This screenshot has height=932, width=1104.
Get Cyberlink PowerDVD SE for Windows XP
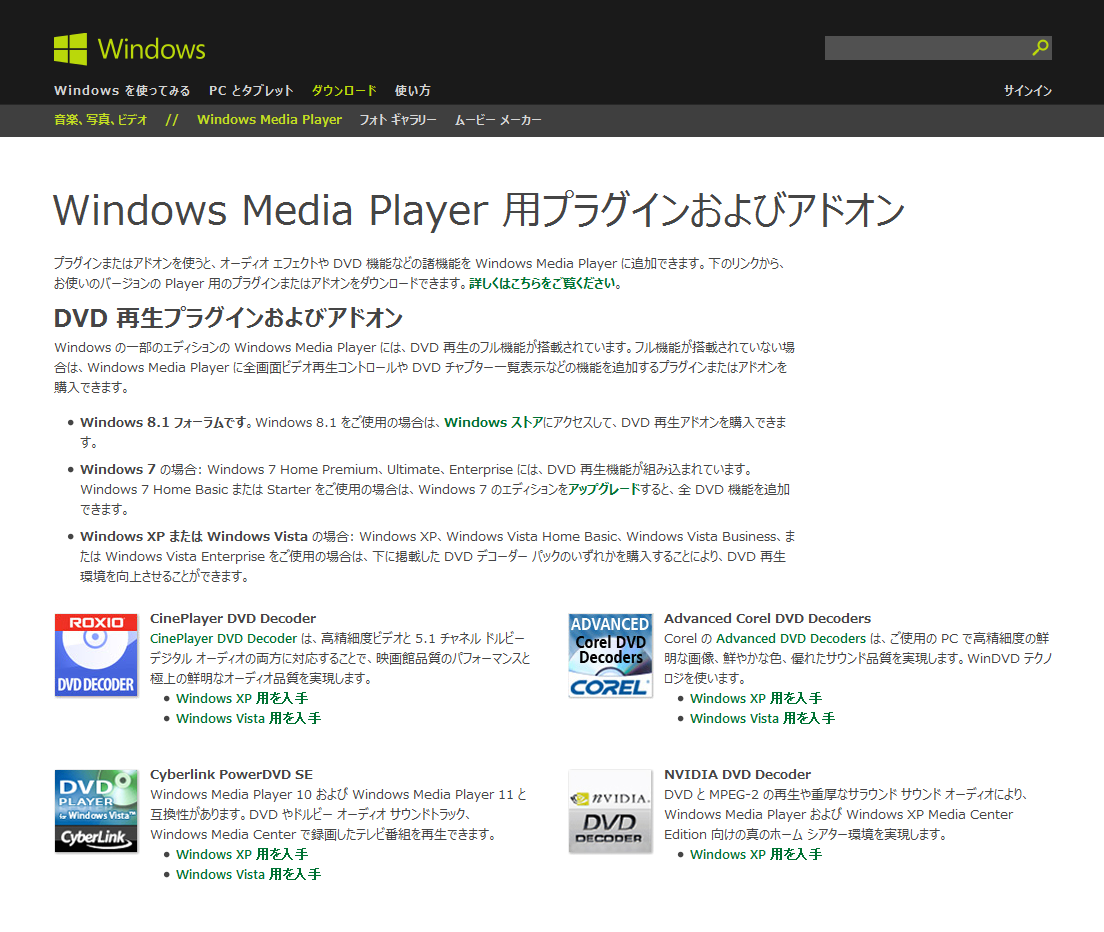coord(242,854)
